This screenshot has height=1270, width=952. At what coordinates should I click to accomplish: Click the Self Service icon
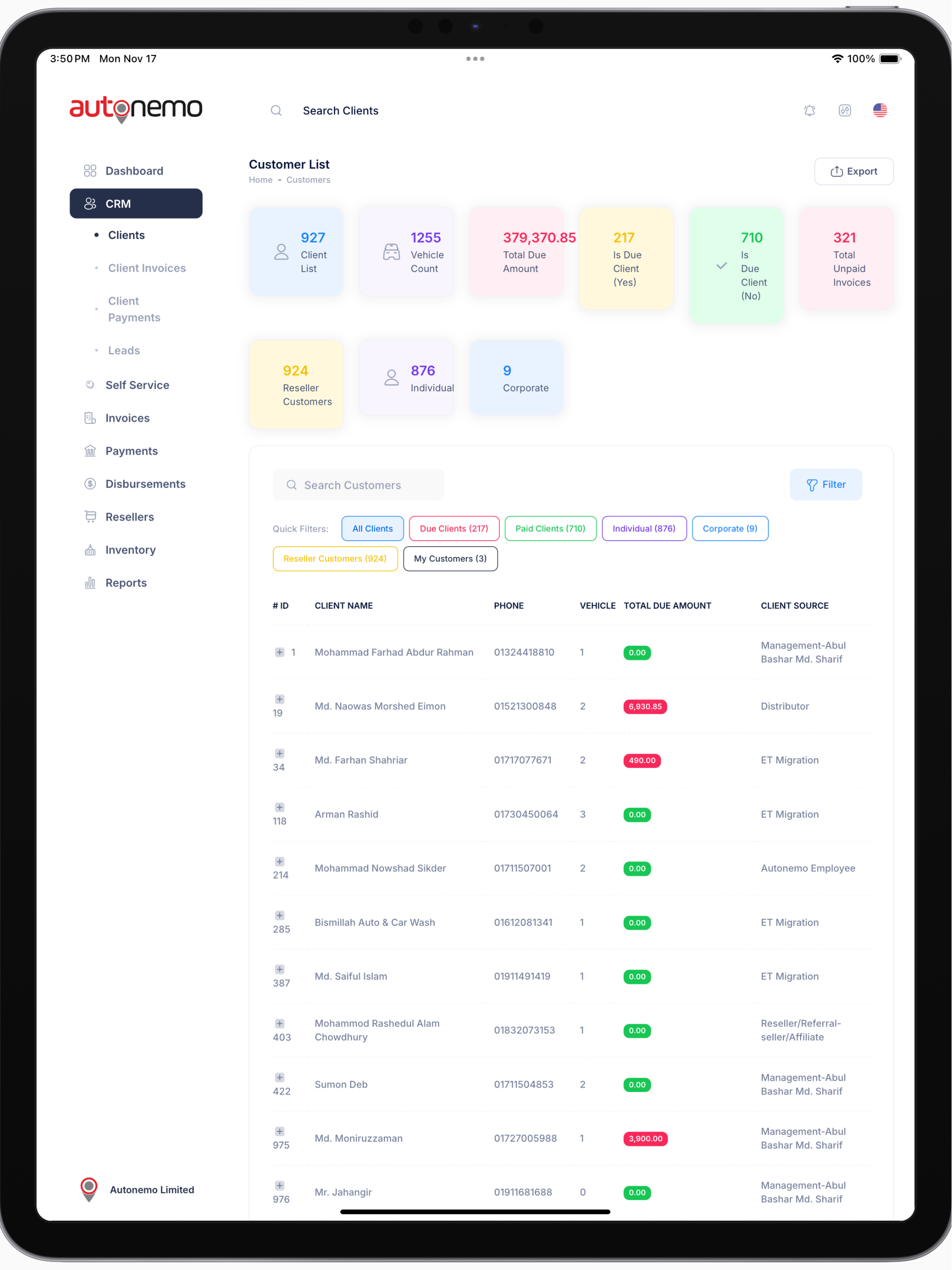pos(90,385)
